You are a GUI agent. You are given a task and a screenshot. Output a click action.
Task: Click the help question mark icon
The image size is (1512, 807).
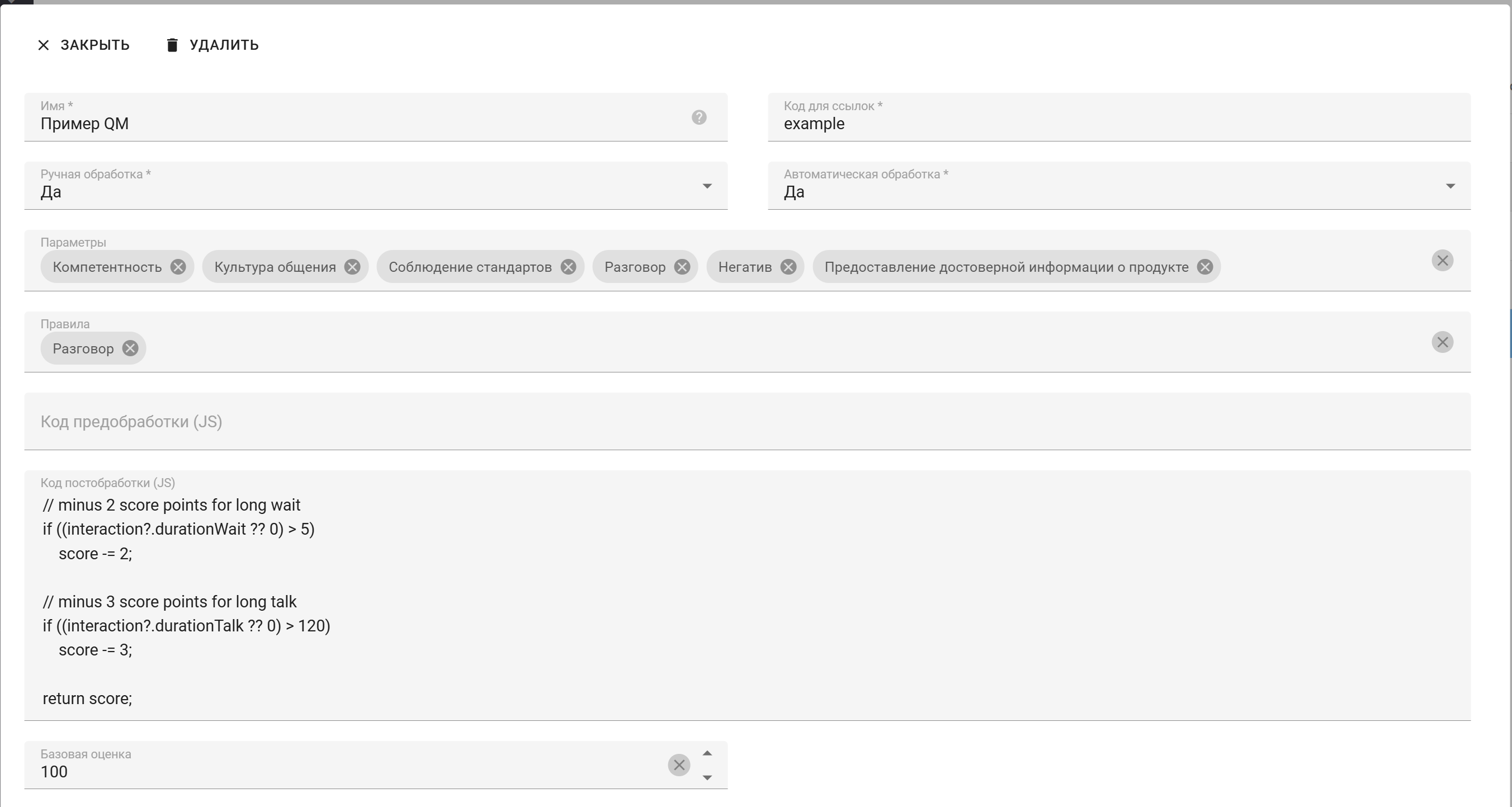[x=698, y=117]
